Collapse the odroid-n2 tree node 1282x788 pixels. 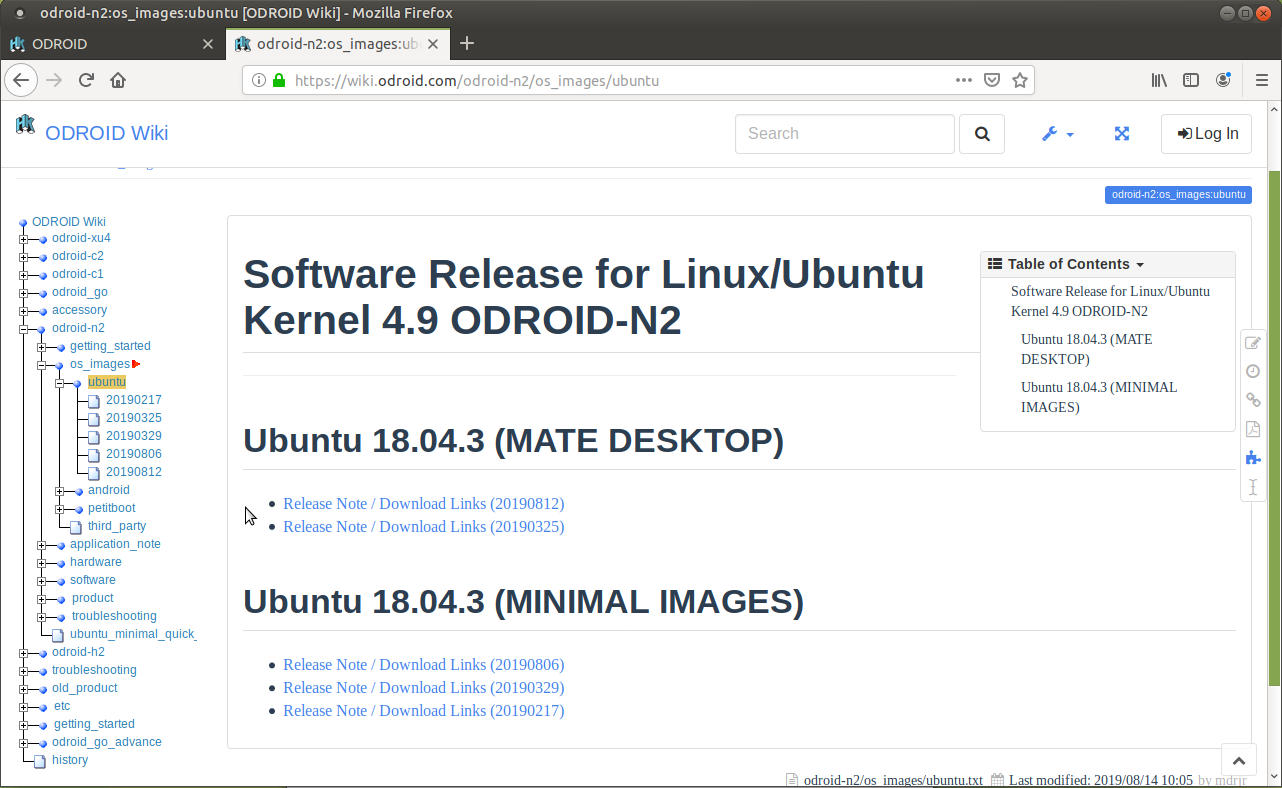(x=24, y=329)
